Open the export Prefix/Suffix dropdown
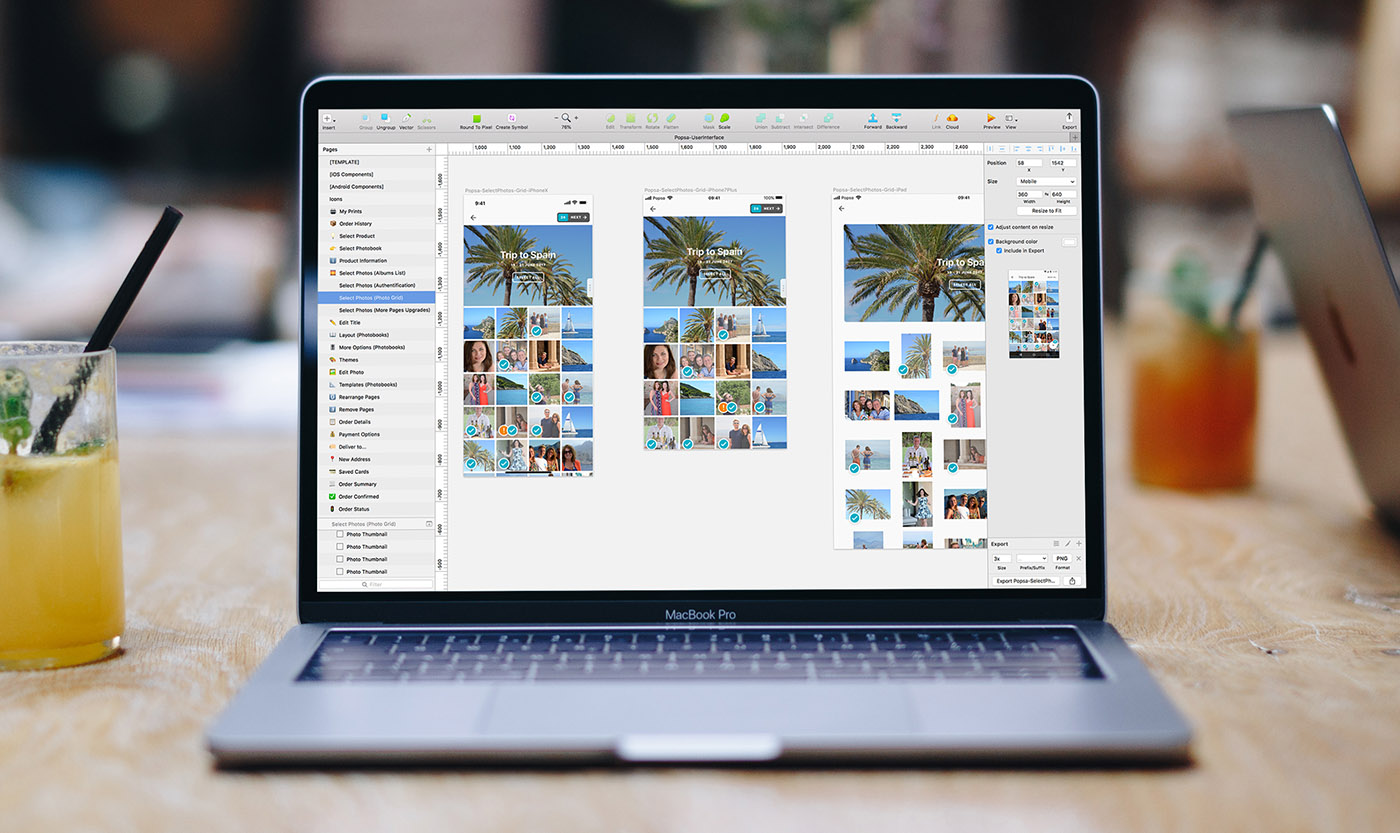Viewport: 1400px width, 833px height. pyautogui.click(x=1032, y=558)
